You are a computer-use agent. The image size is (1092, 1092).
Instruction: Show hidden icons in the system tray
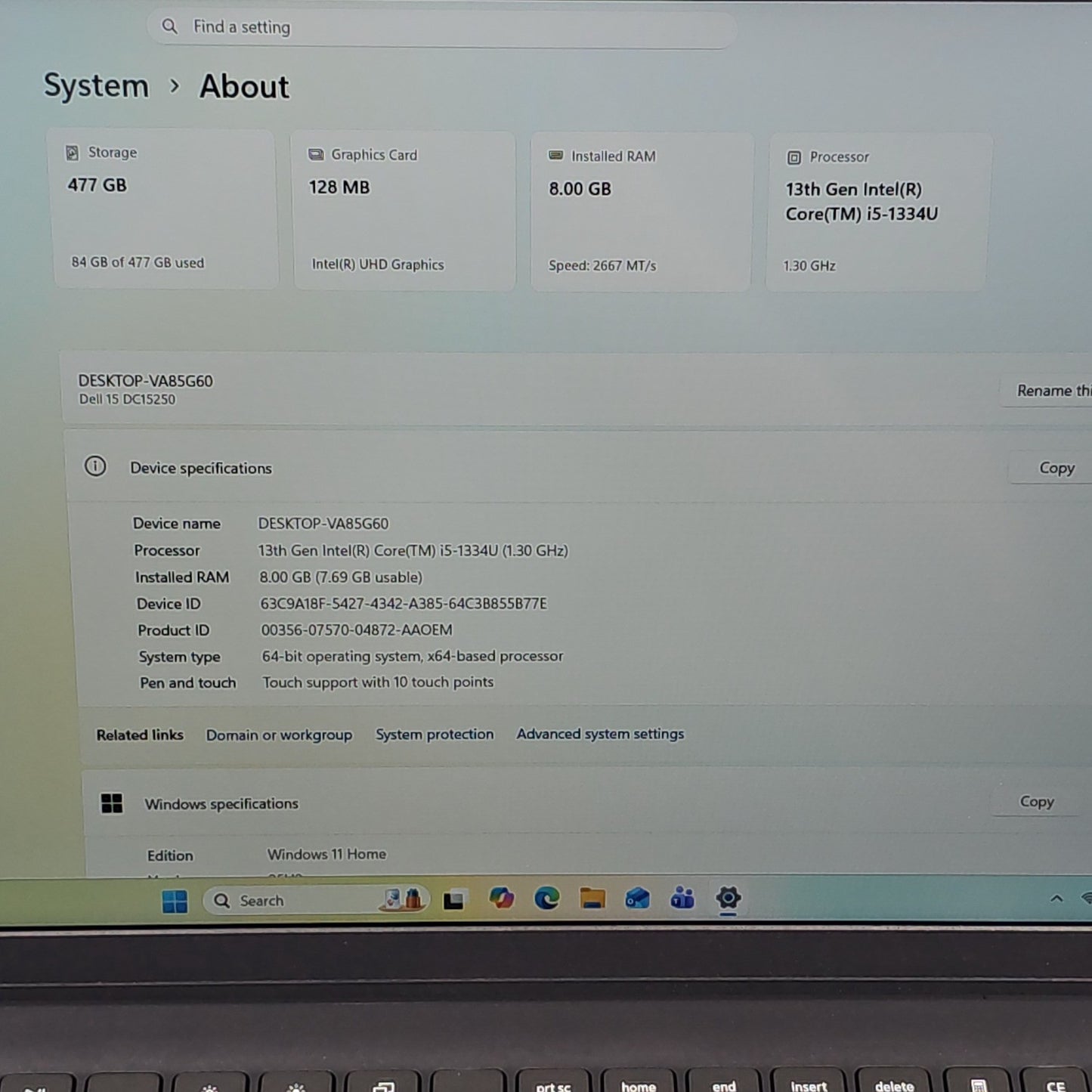pos(1056,899)
